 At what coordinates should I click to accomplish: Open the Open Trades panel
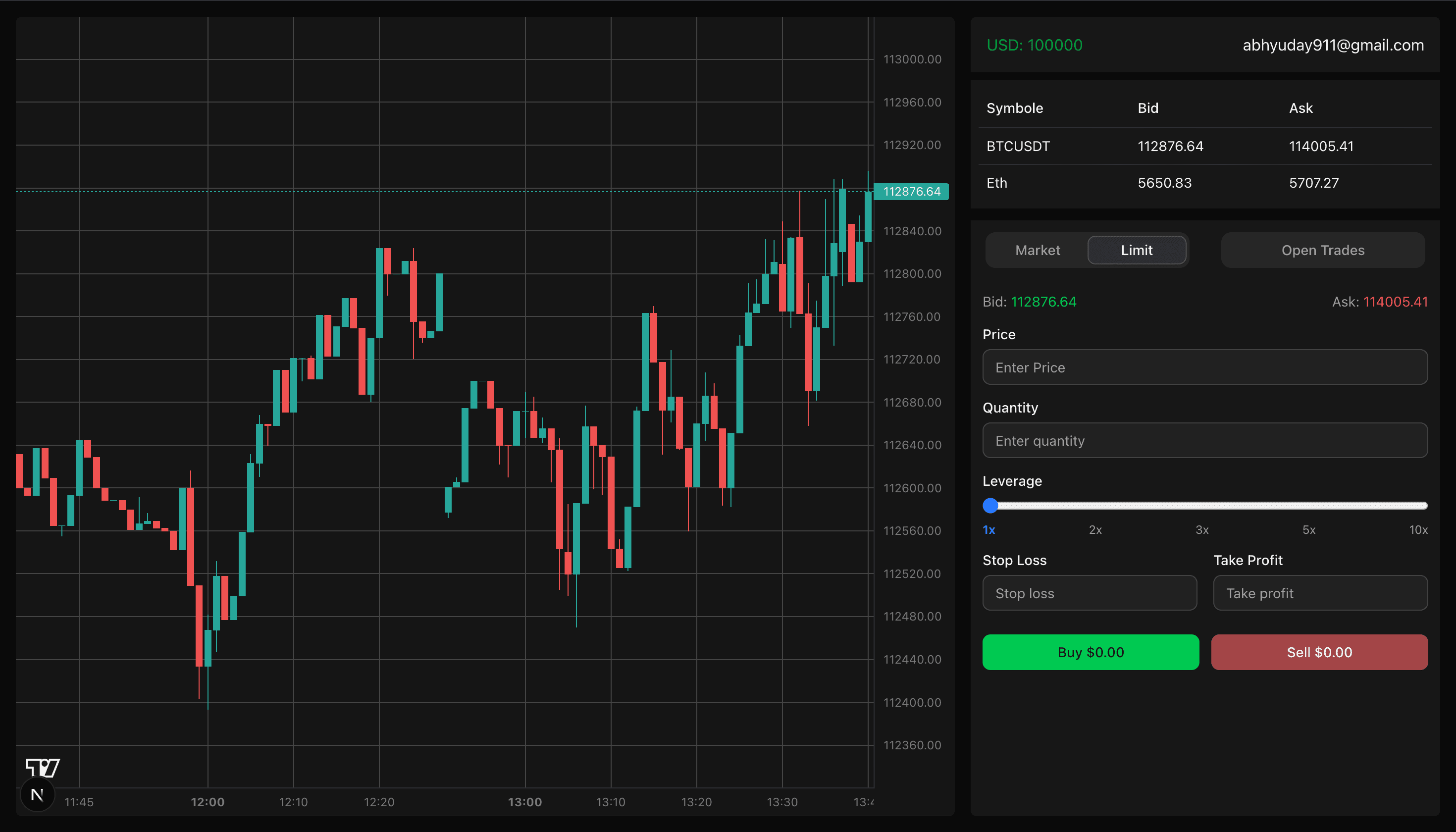pyautogui.click(x=1322, y=250)
